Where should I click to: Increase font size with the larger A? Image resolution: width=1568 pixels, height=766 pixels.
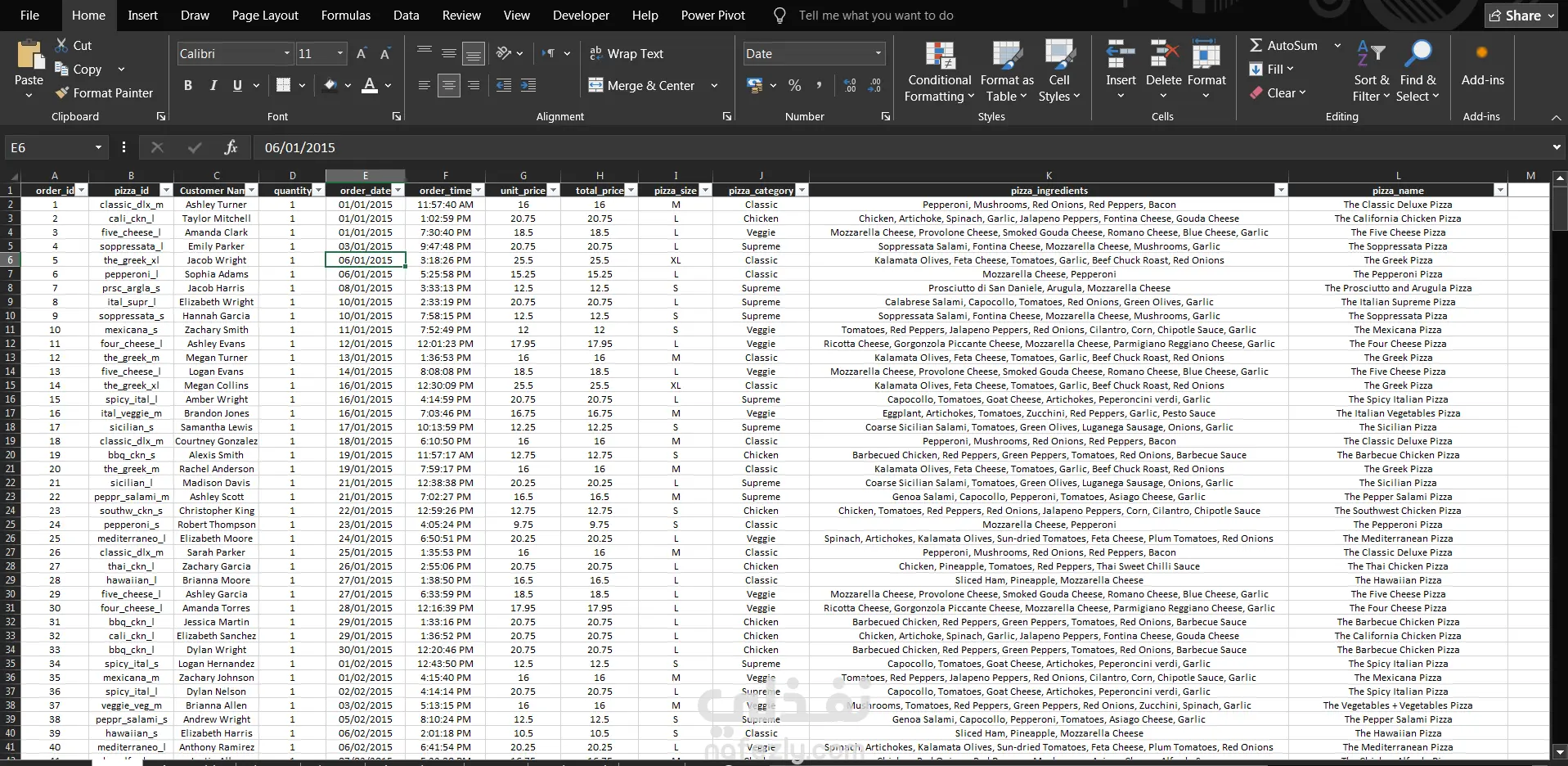point(362,54)
